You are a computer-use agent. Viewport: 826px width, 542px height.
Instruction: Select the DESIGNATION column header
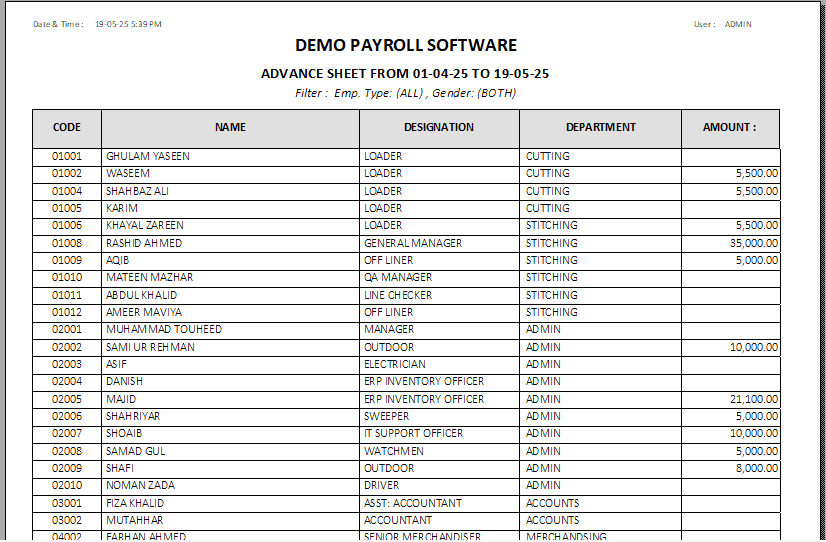(x=439, y=128)
